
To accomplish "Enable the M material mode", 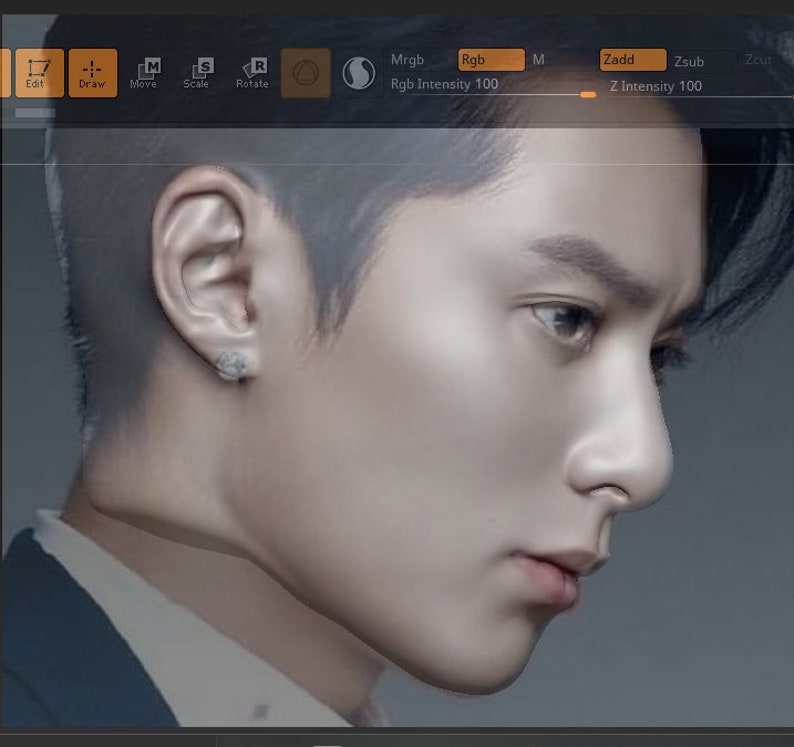I will point(539,60).
